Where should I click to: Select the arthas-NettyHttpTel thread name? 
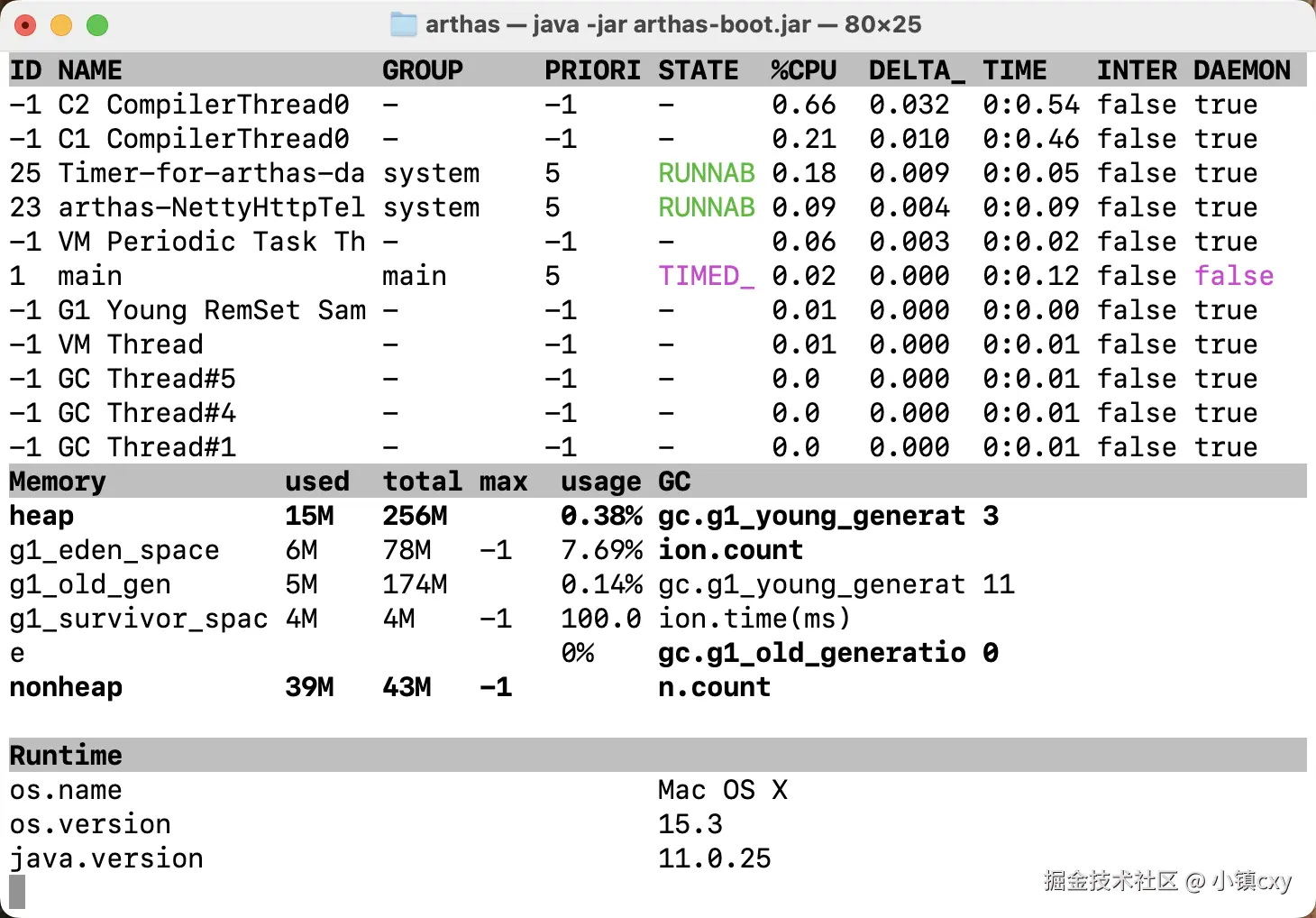(x=212, y=207)
